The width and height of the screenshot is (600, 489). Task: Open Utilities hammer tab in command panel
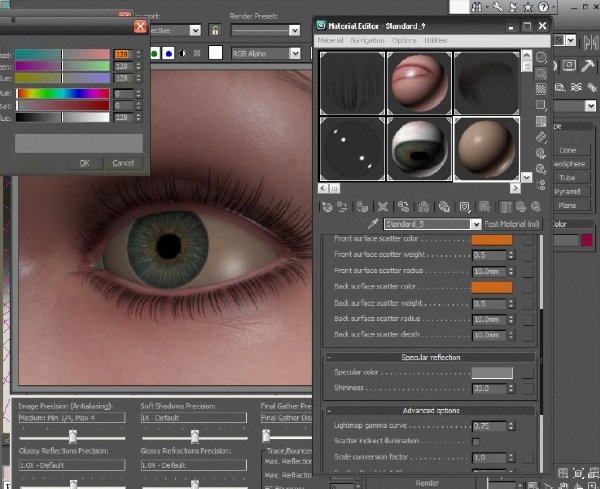[x=587, y=65]
